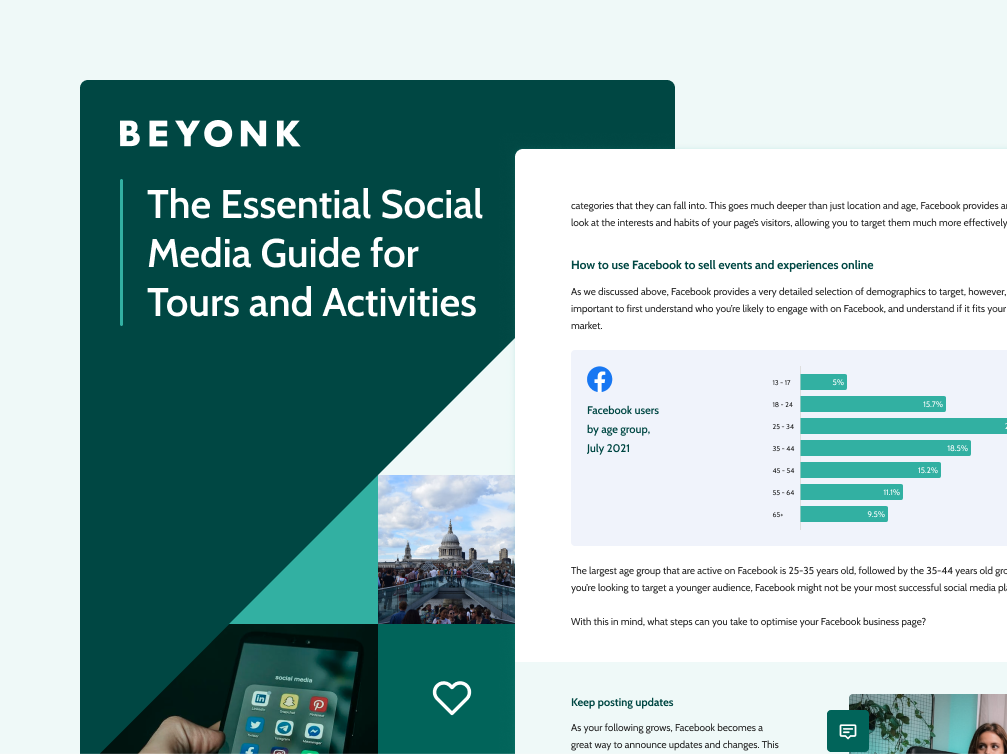Open the chat message icon button
The image size is (1007, 754).
(x=847, y=731)
